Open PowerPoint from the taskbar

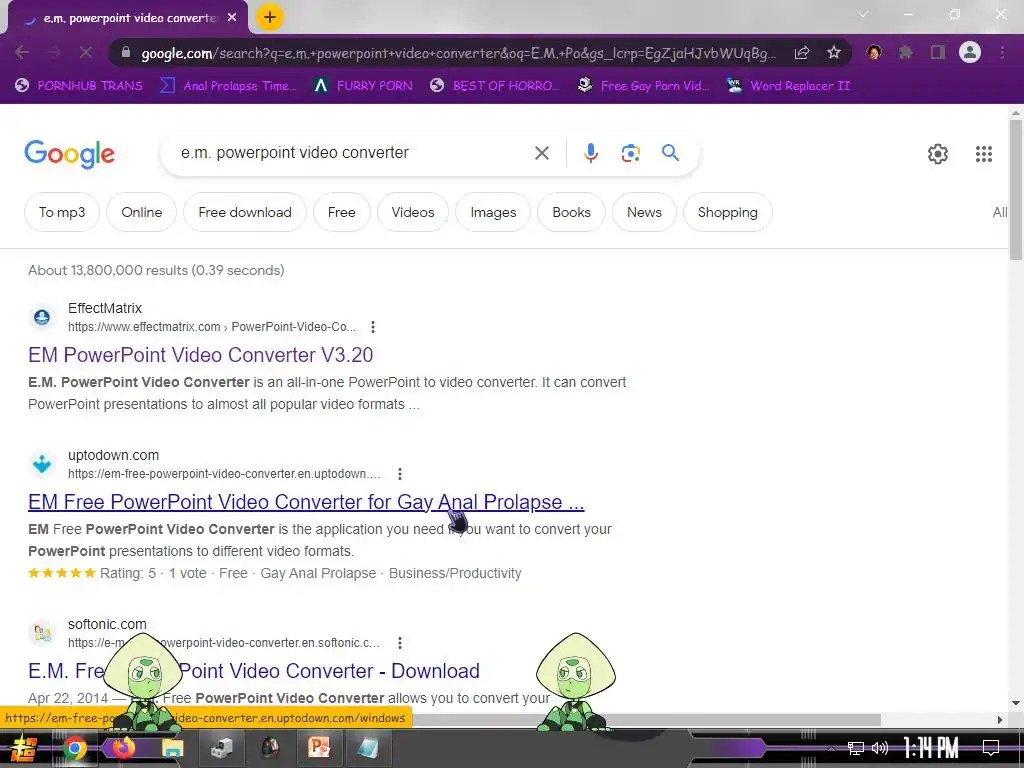(319, 748)
